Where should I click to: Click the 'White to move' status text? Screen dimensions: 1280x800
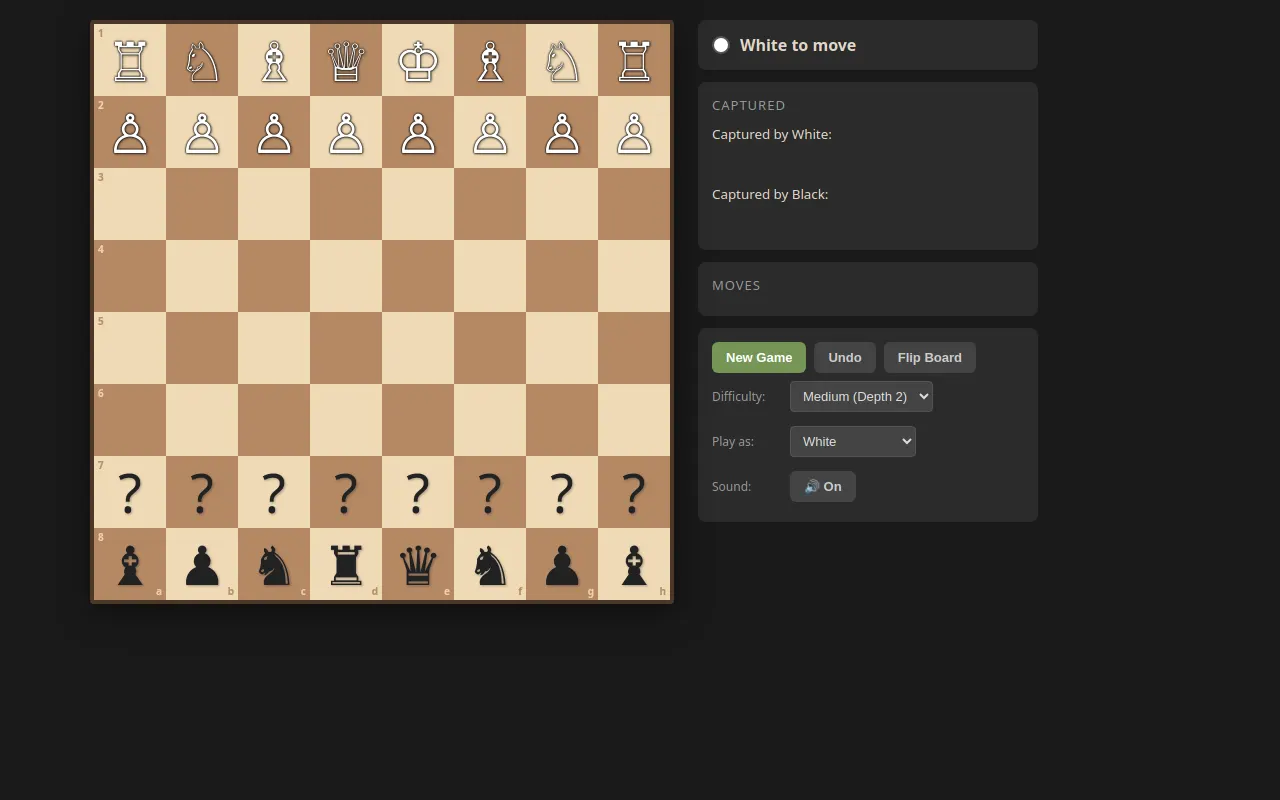[798, 45]
